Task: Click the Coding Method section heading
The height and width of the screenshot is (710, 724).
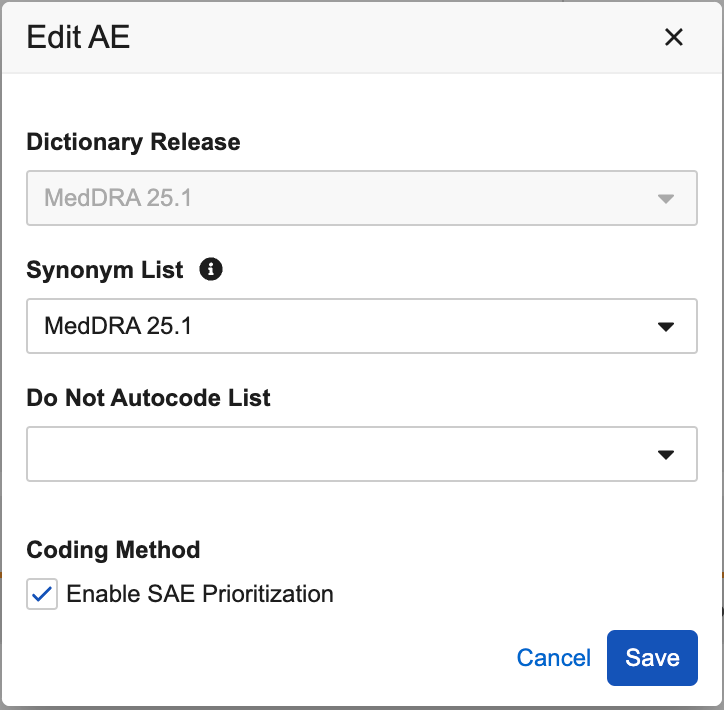Action: [x=113, y=550]
